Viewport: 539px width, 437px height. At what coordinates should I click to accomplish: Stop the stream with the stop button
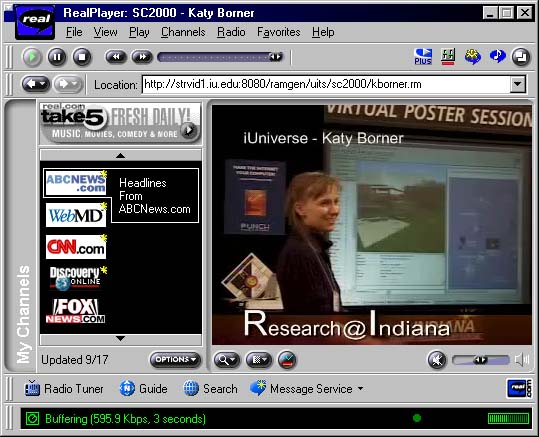point(82,57)
